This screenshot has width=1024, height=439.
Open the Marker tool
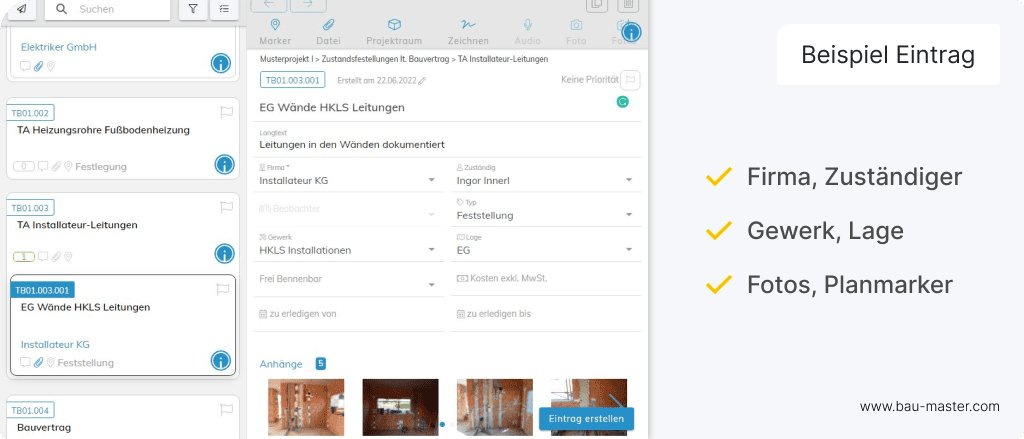coord(275,31)
